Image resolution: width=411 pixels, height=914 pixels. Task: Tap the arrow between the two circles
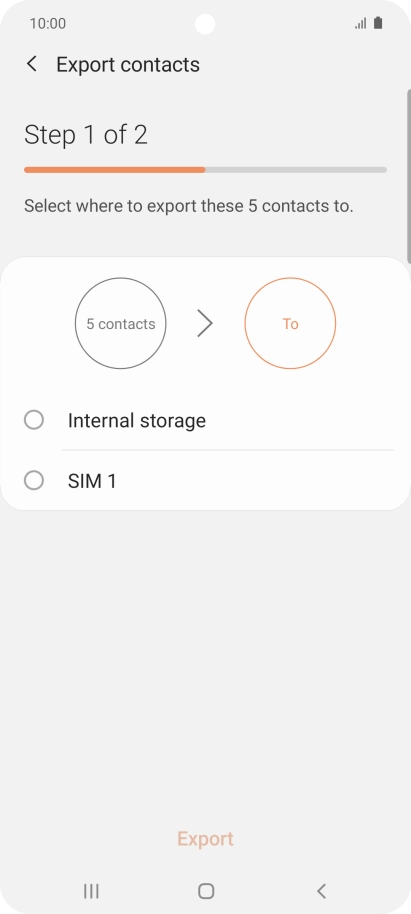click(205, 324)
